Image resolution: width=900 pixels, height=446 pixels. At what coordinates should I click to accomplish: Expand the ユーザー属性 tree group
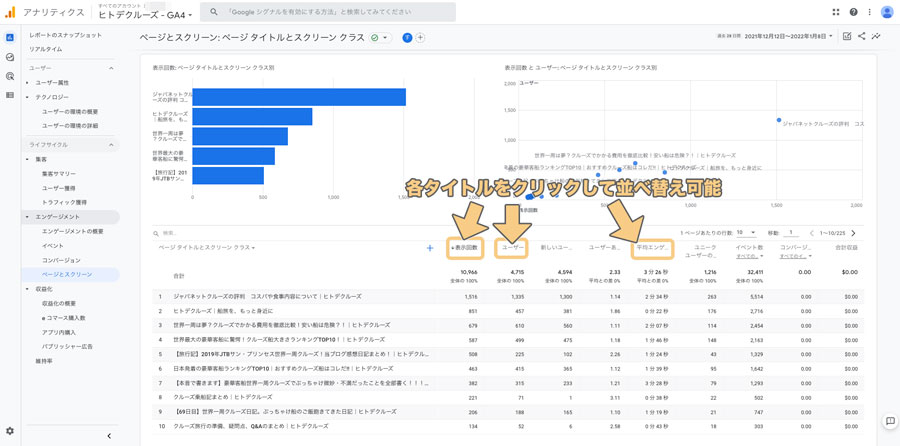(x=27, y=83)
